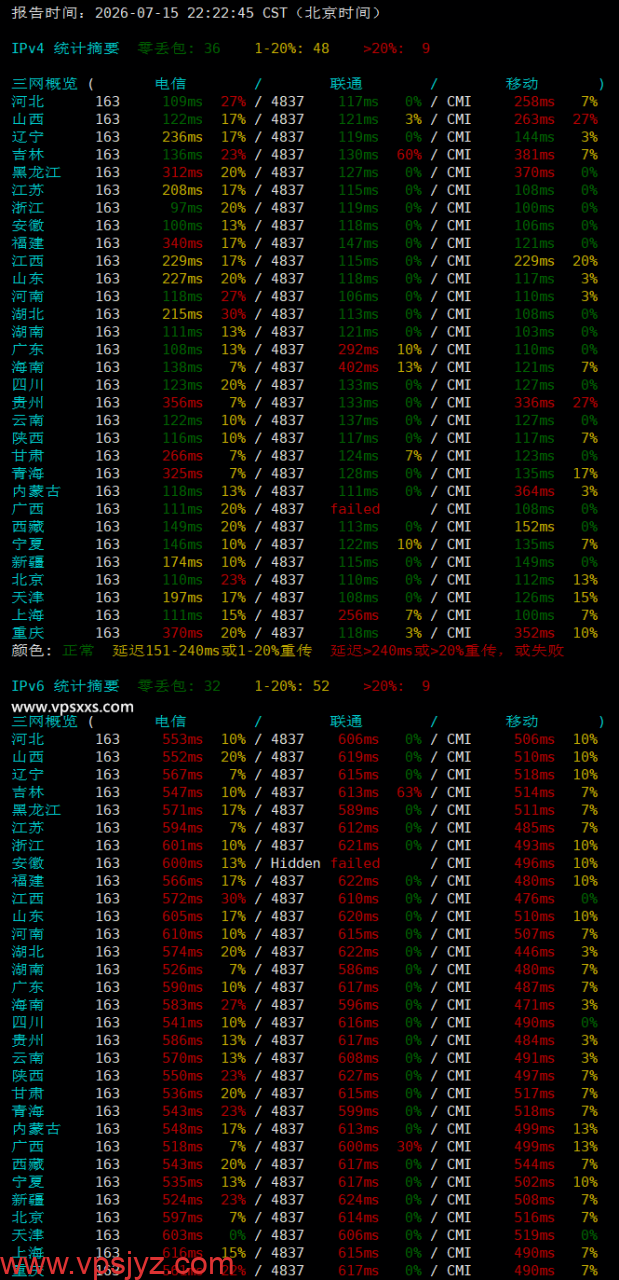Click the 446ms mobile latency for 湖北
The height and width of the screenshot is (1280, 619).
pos(534,952)
